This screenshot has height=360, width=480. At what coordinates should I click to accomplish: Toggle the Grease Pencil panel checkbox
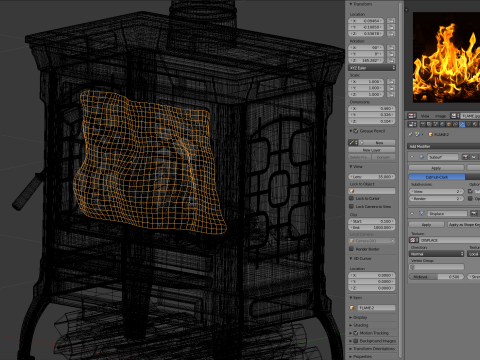[356, 131]
